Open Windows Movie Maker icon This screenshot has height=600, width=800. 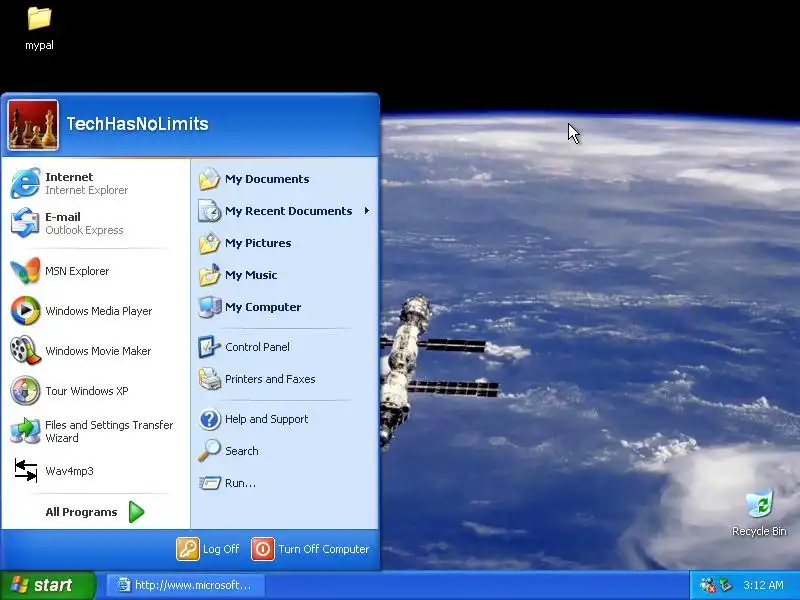pyautogui.click(x=25, y=351)
